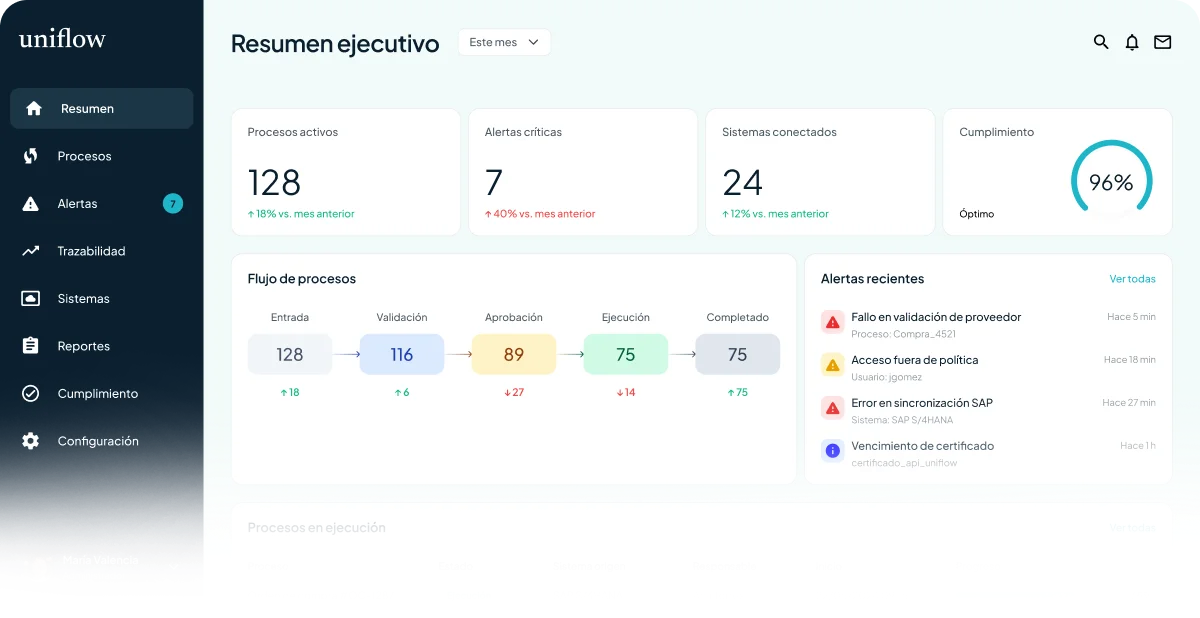Viewport: 1200px width, 618px height.
Task: Click the '12% vs. mes anterior' text
Action: (775, 214)
